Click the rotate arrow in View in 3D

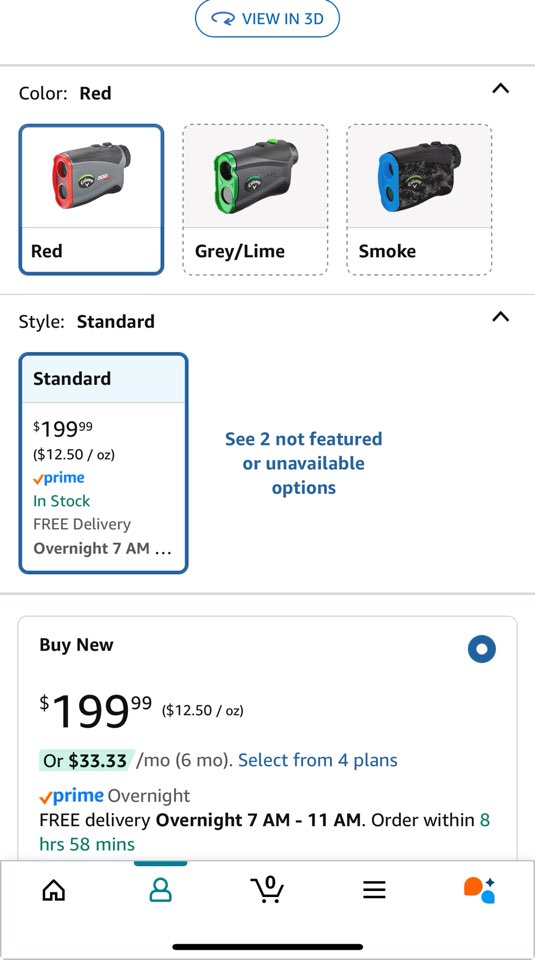pos(223,19)
